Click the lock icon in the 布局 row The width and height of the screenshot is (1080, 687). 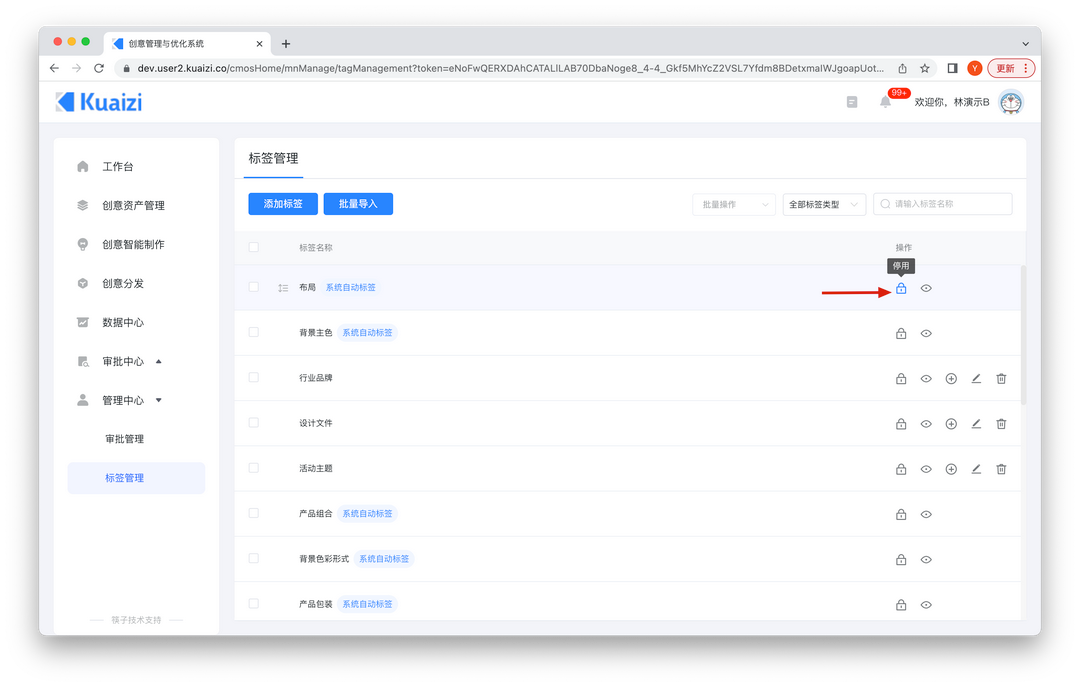pyautogui.click(x=901, y=288)
